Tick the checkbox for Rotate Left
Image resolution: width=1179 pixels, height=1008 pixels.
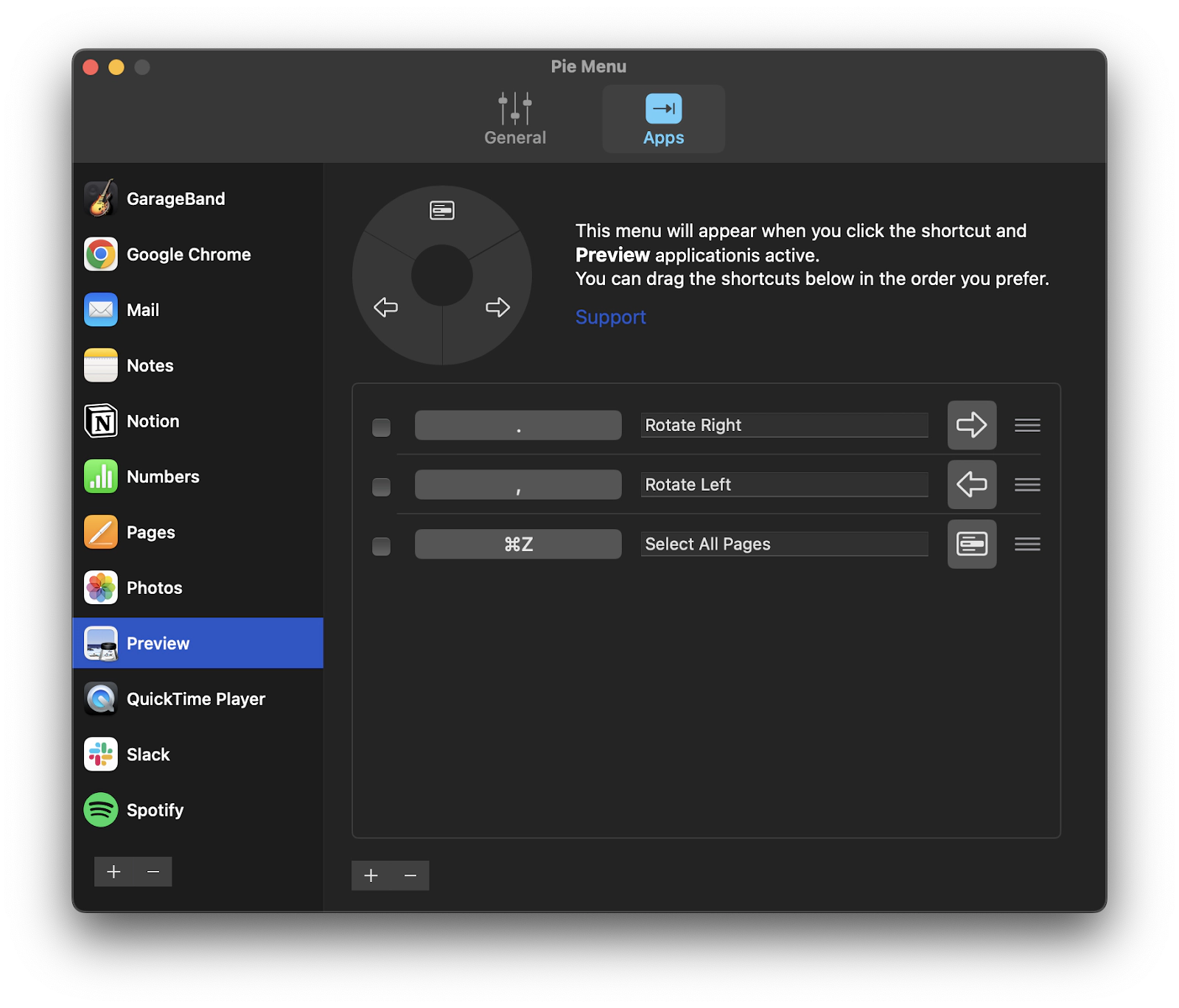click(x=381, y=487)
